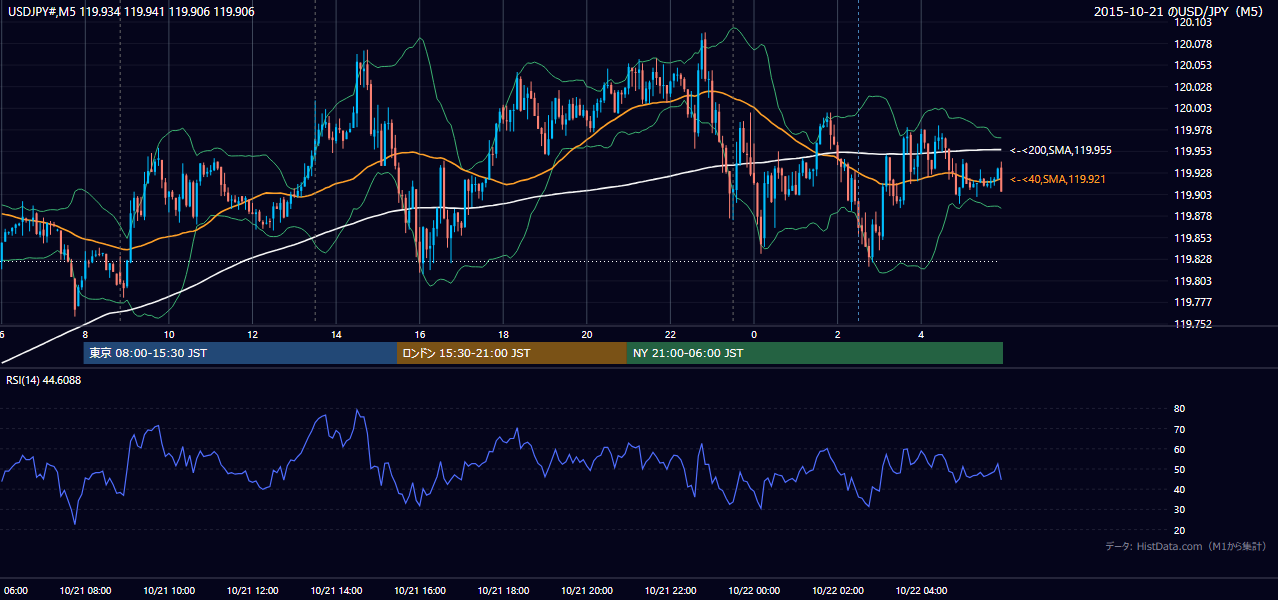Click price axis value 119.777

click(1195, 302)
